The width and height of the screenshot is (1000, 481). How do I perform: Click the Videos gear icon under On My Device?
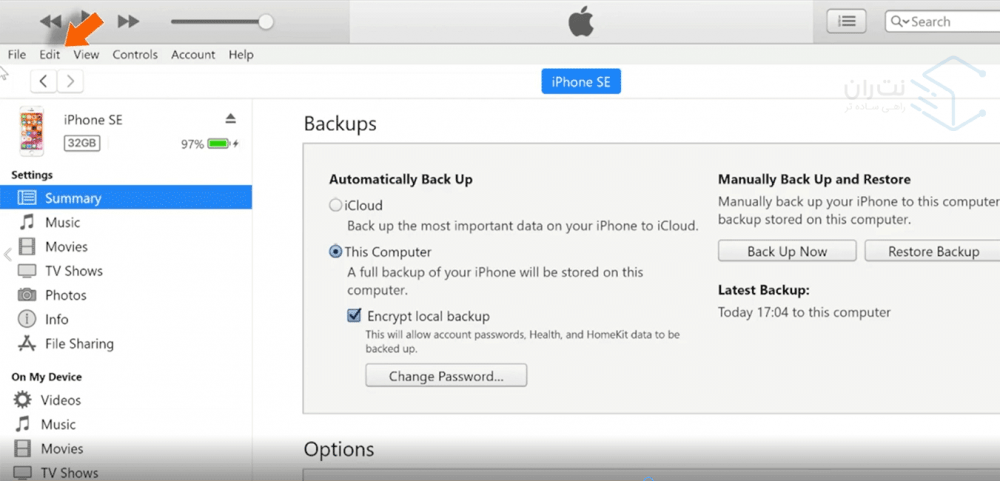[x=22, y=400]
